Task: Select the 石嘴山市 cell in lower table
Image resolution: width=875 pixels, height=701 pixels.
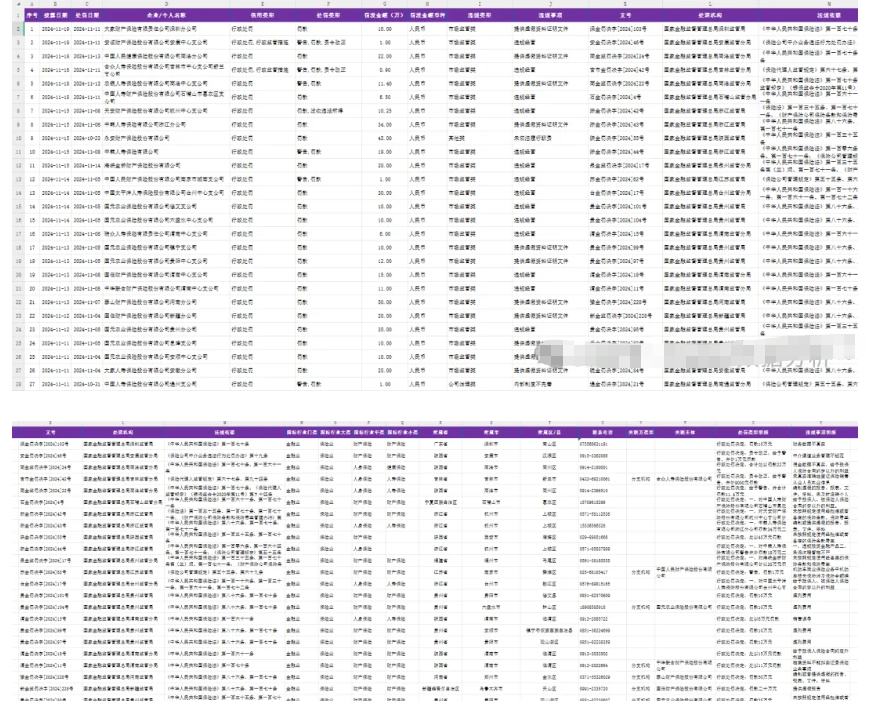Action: (491, 502)
